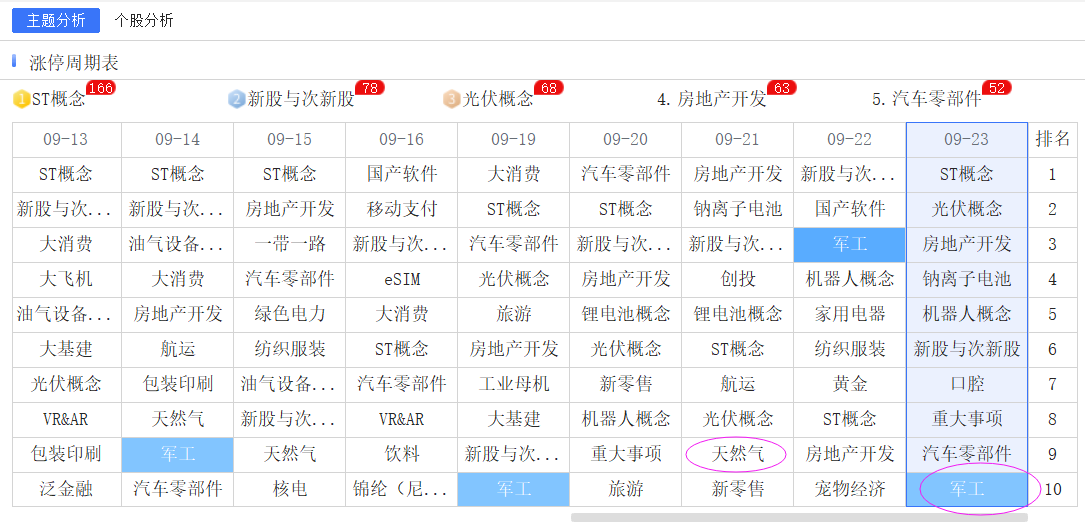Click the 宠物经济 cell
Screen dimensions: 1085x522
point(850,489)
